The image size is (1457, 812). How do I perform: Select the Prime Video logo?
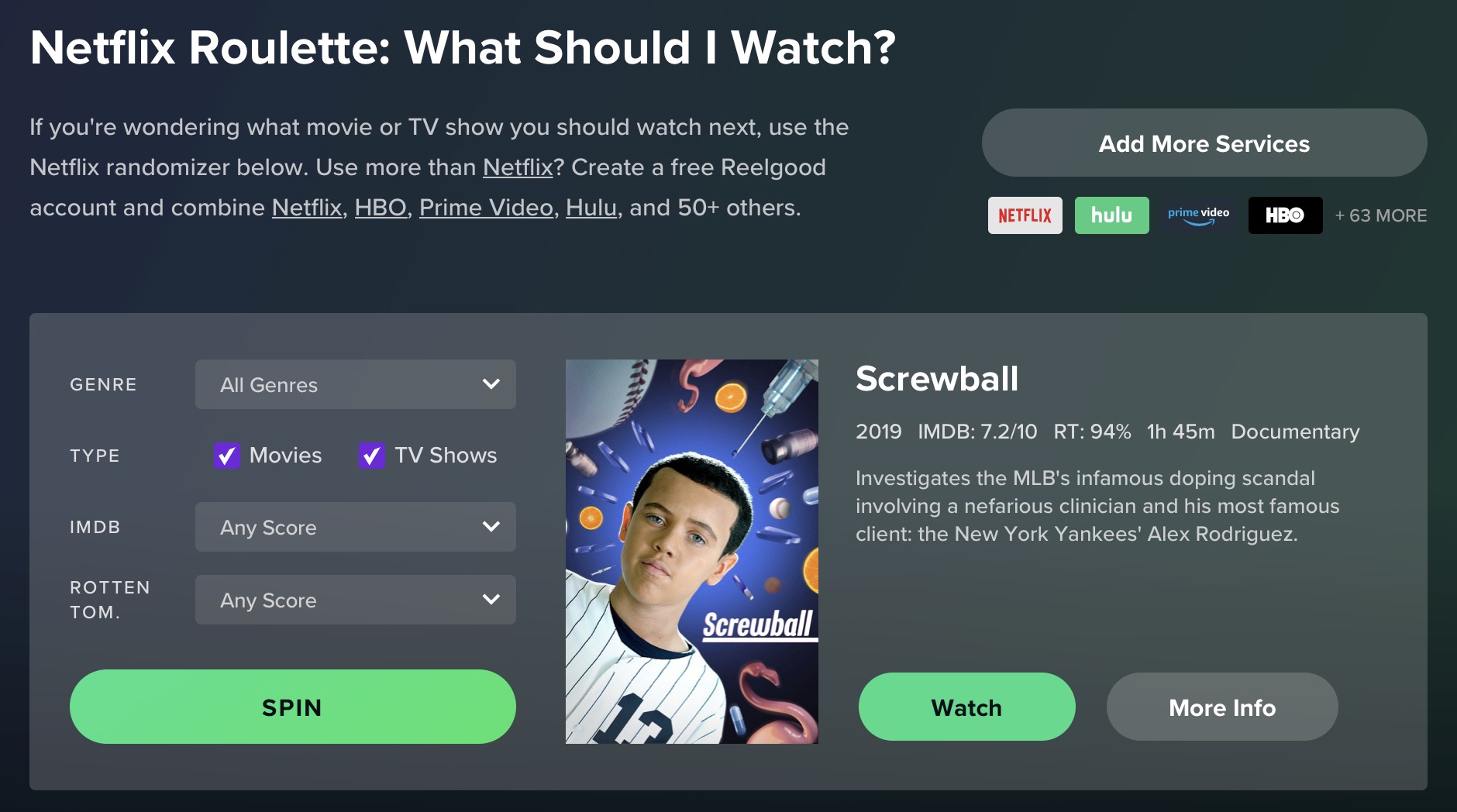point(1198,215)
